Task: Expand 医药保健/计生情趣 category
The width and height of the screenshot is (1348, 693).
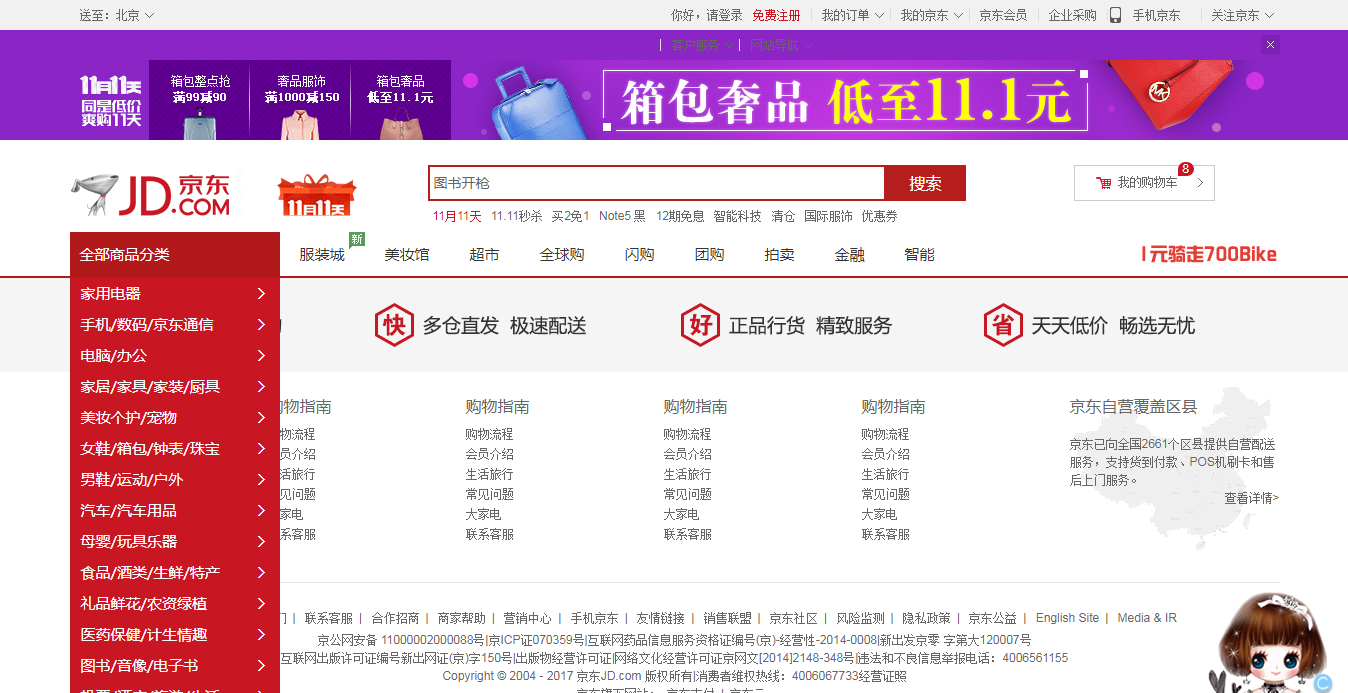Action: tap(175, 634)
